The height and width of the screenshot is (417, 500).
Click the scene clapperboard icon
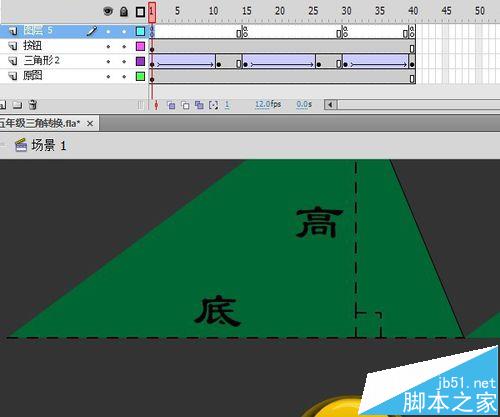[21, 145]
